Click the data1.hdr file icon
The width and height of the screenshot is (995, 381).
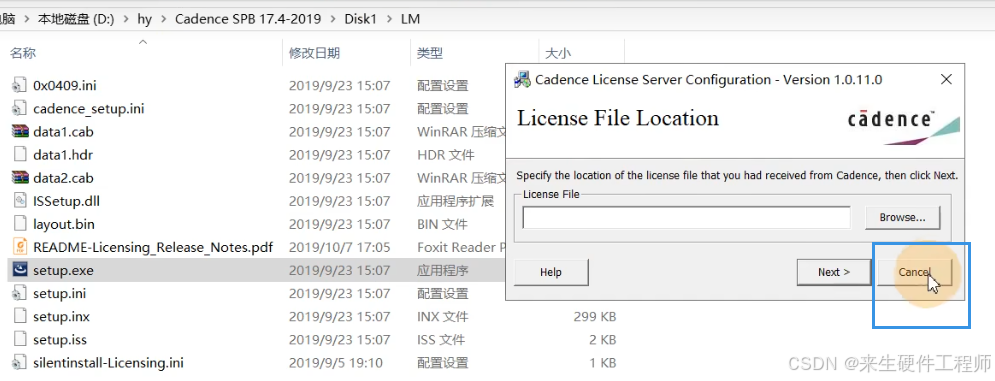click(x=20, y=154)
